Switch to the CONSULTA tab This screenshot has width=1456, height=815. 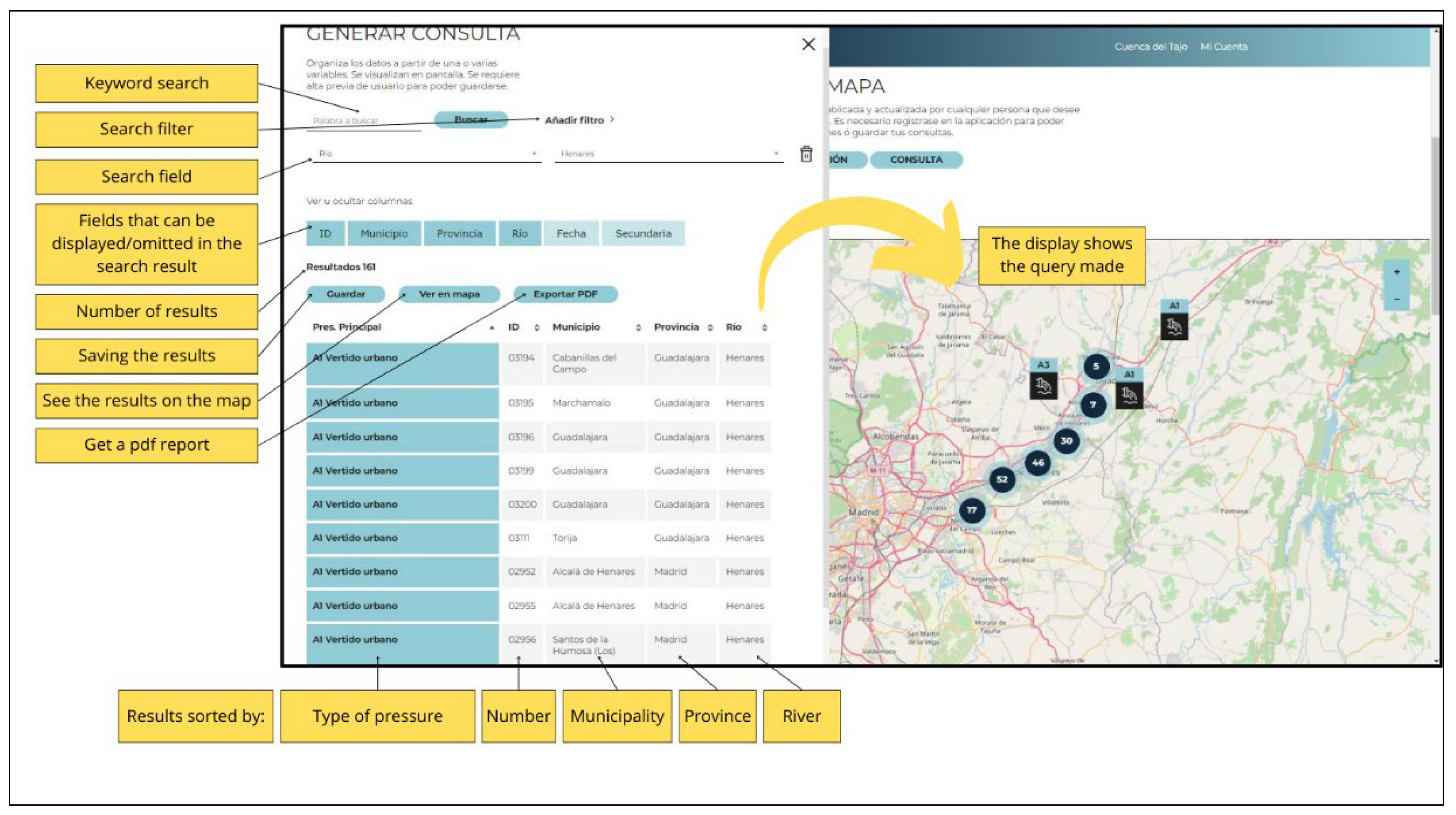pyautogui.click(x=916, y=160)
